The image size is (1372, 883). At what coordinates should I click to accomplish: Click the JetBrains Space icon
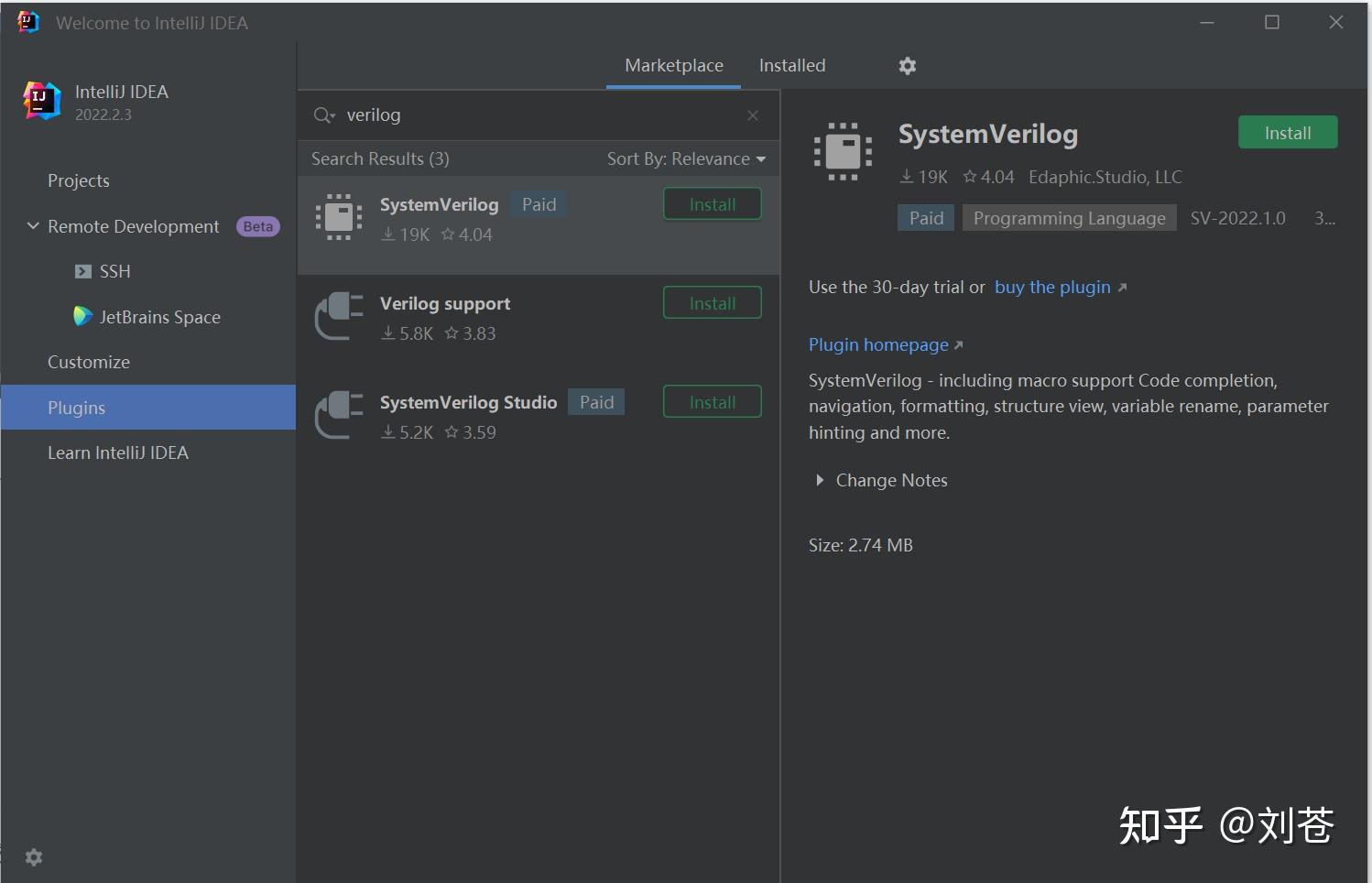82,316
